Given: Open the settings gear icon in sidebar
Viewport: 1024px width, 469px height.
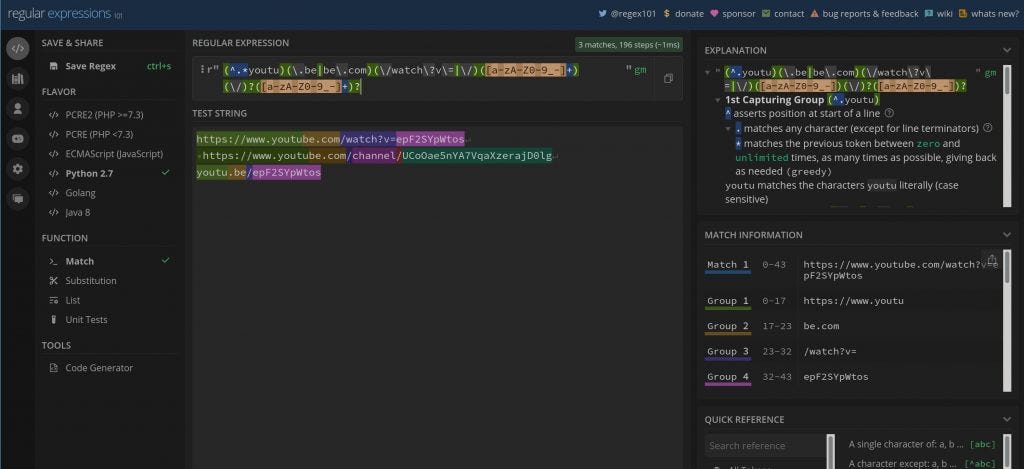Looking at the screenshot, I should 17,169.
